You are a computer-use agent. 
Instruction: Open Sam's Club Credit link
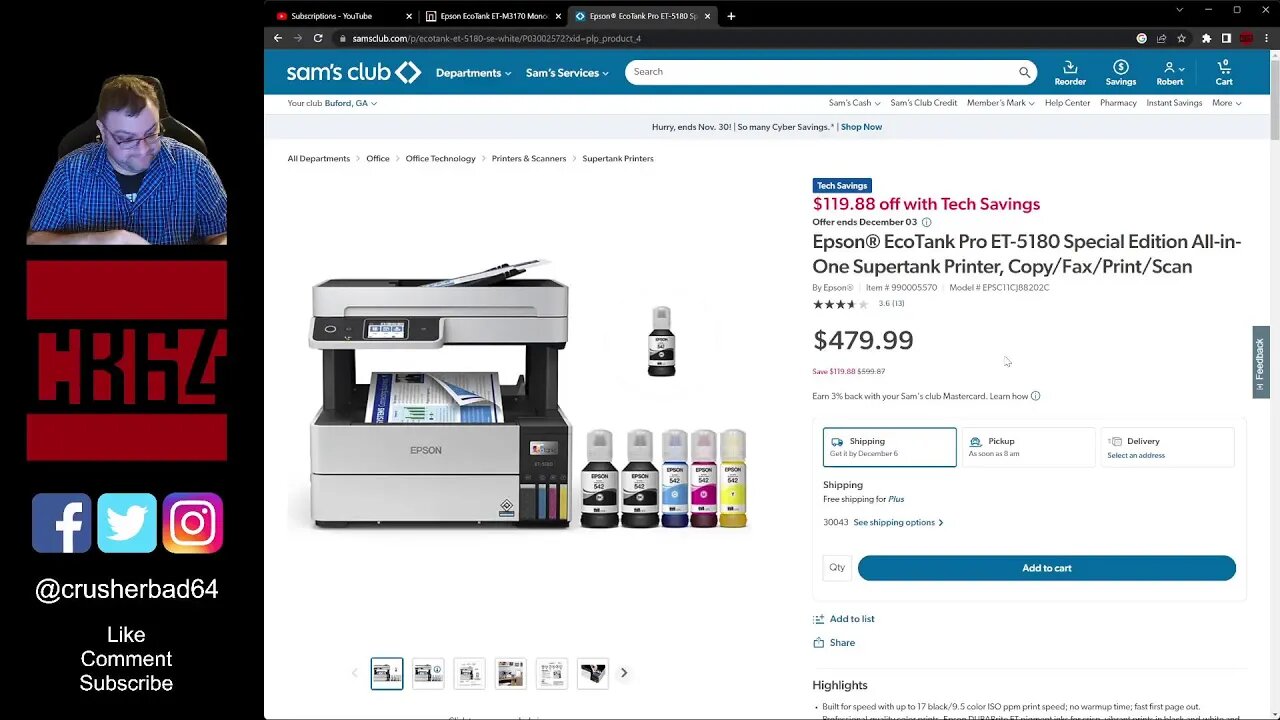pyautogui.click(x=923, y=103)
